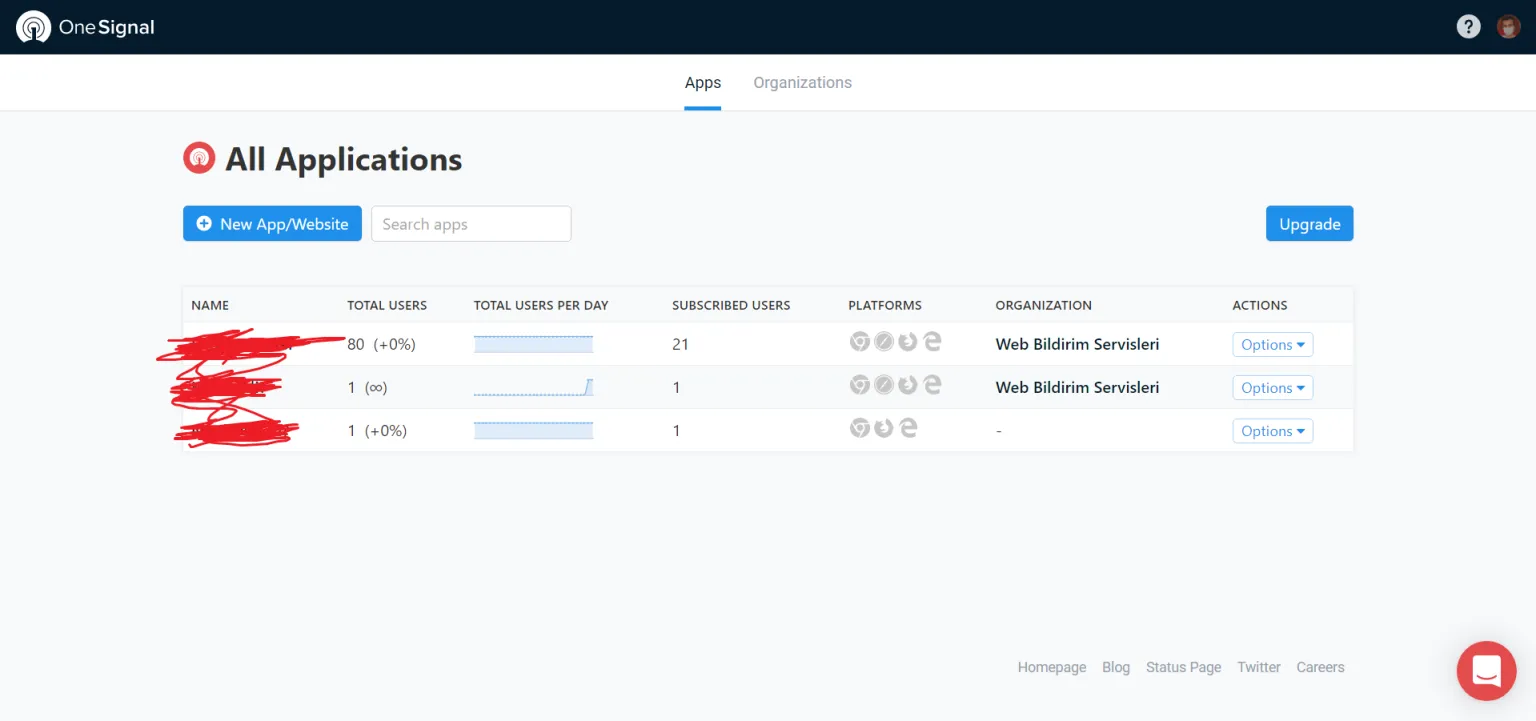1536x721 pixels.
Task: Click the users-per-day chart in the row without organization
Action: pyautogui.click(x=533, y=430)
